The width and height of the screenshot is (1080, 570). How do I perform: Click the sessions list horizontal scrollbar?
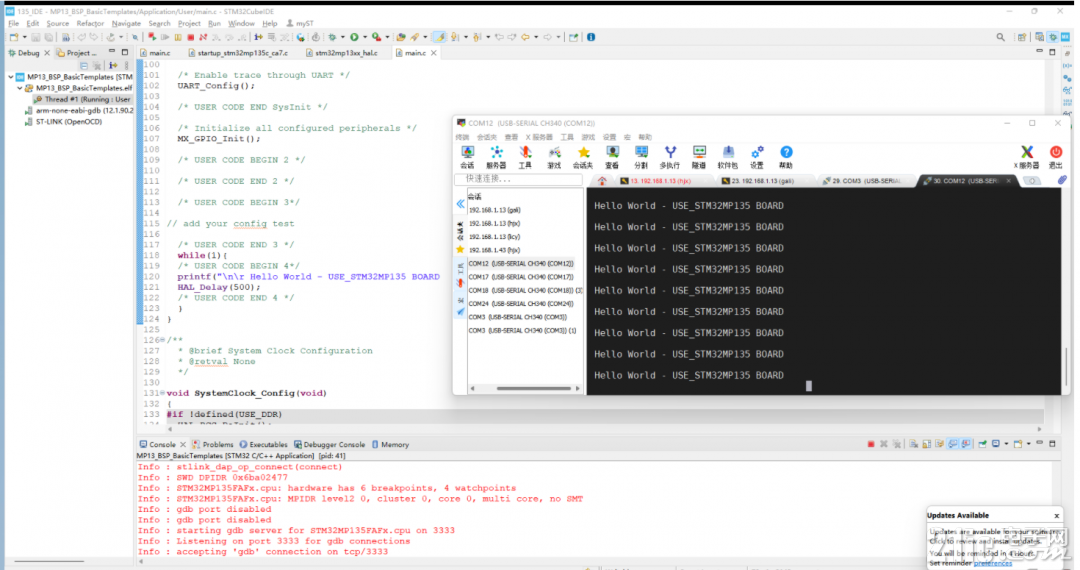click(534, 389)
